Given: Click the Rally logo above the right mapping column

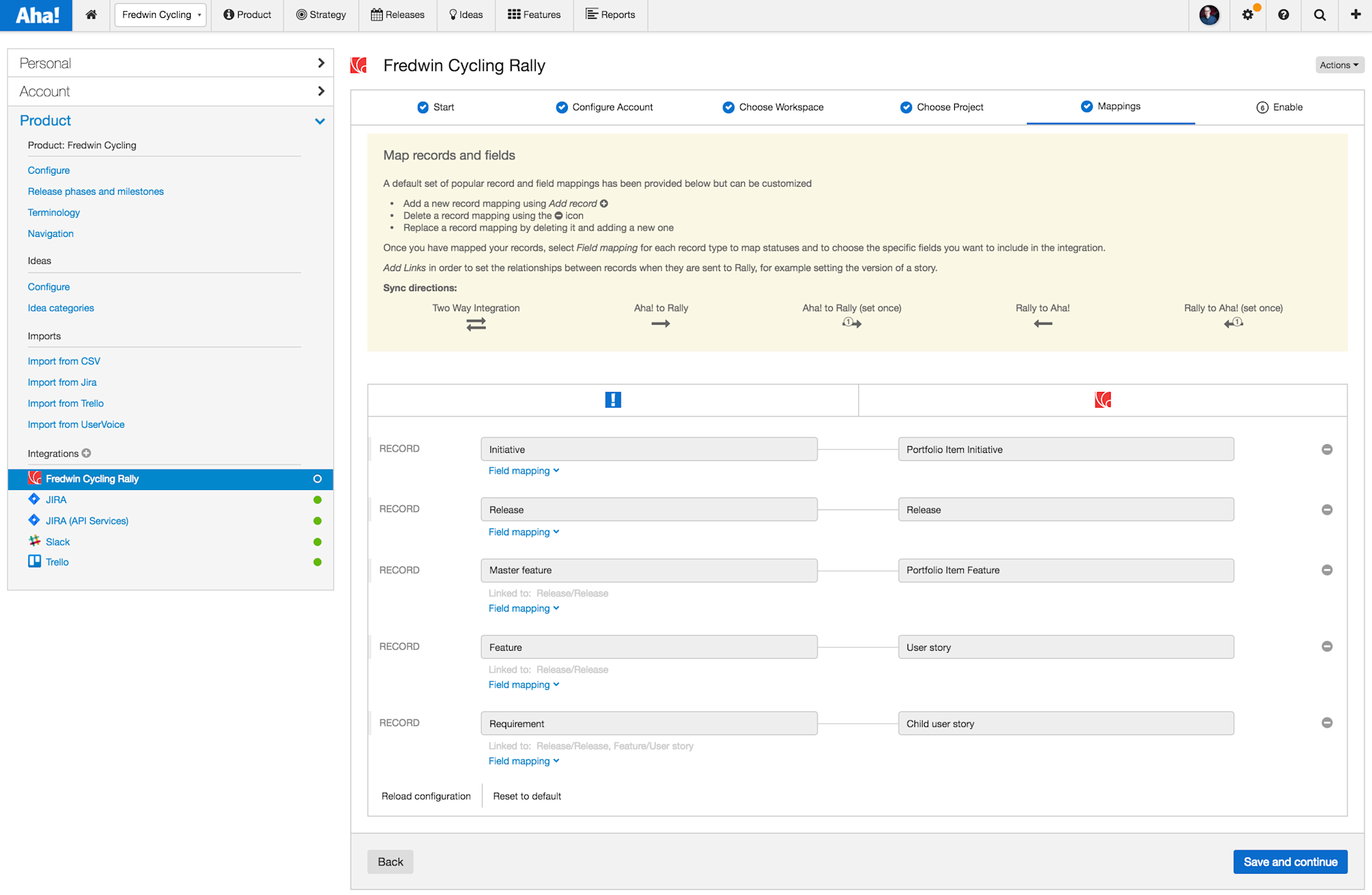Looking at the screenshot, I should coord(1103,399).
